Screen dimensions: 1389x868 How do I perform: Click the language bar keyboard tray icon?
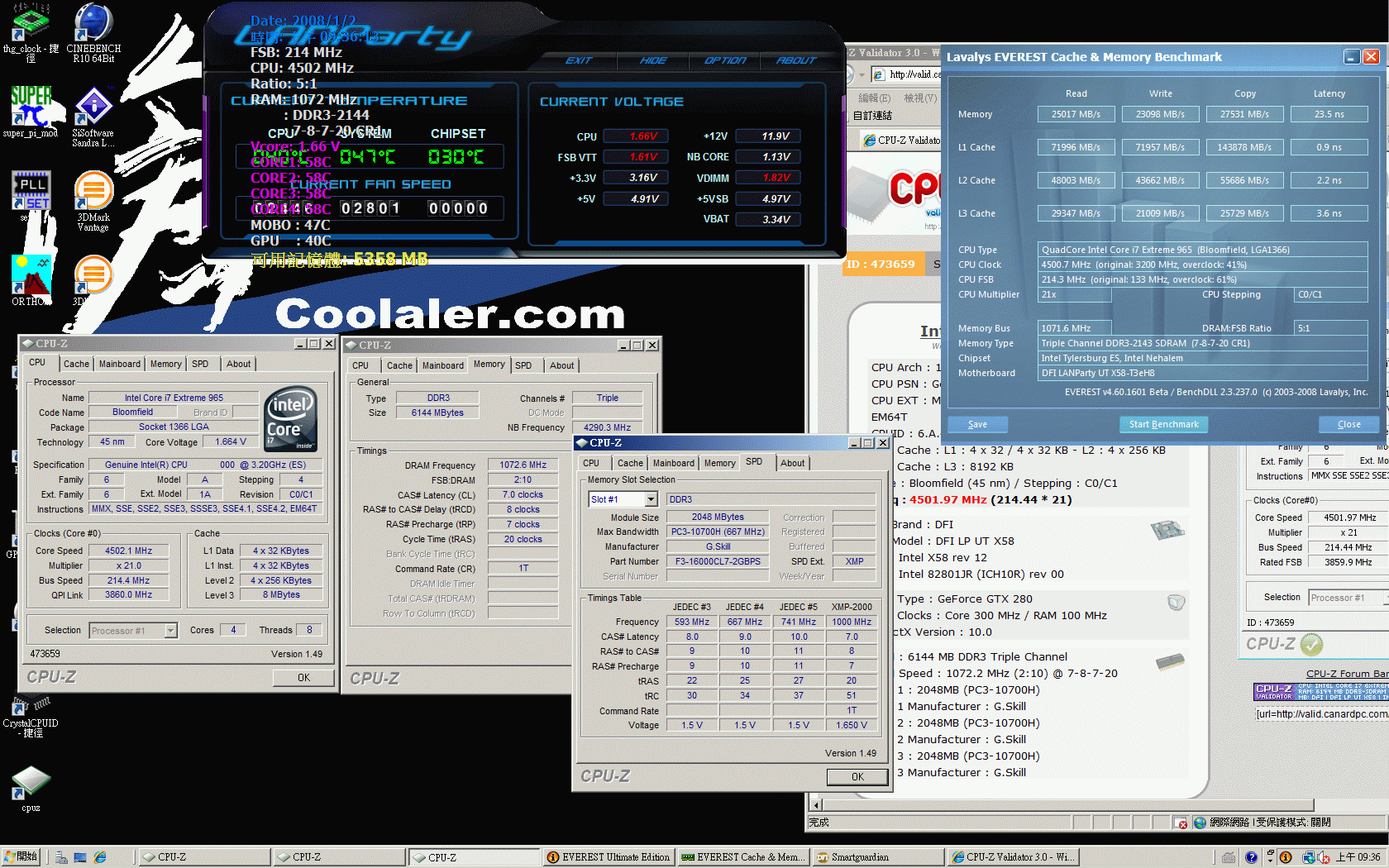point(1229,857)
